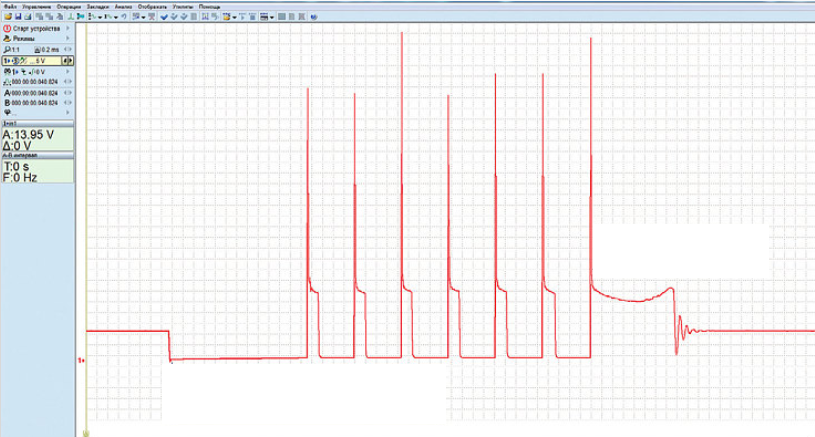
Task: Click the open file folder icon
Action: click(8, 17)
